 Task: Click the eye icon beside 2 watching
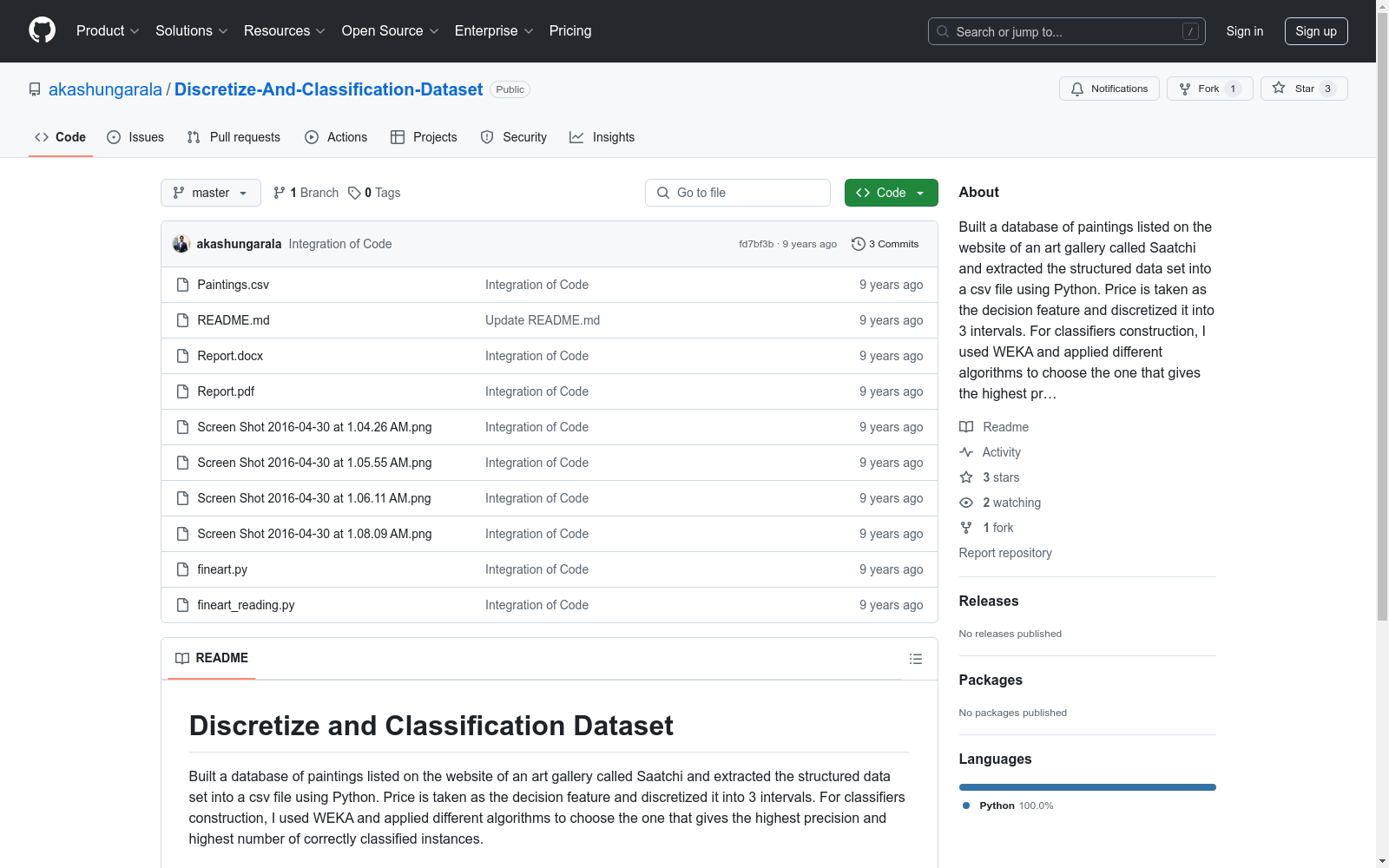(x=966, y=503)
